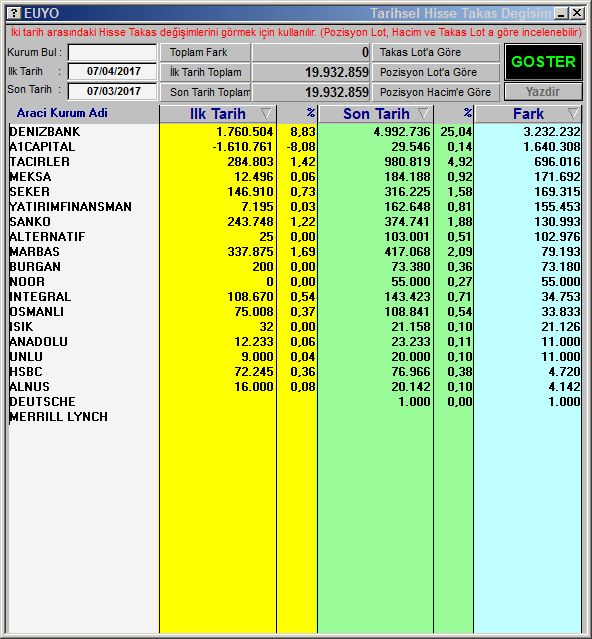The height and width of the screenshot is (639, 592).
Task: Click Fark value 3.232.232
Action: [x=552, y=132]
